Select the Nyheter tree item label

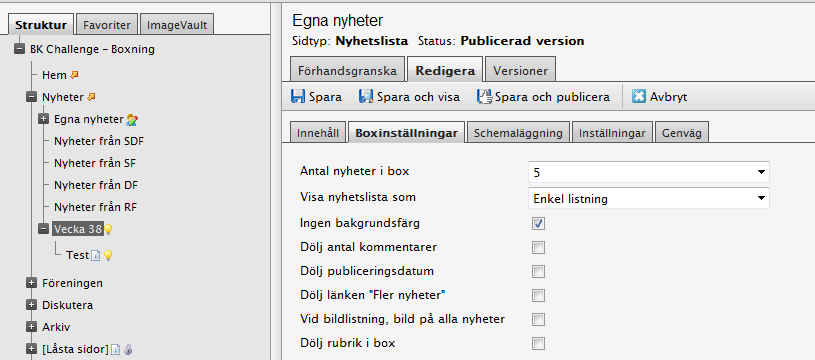coord(62,97)
